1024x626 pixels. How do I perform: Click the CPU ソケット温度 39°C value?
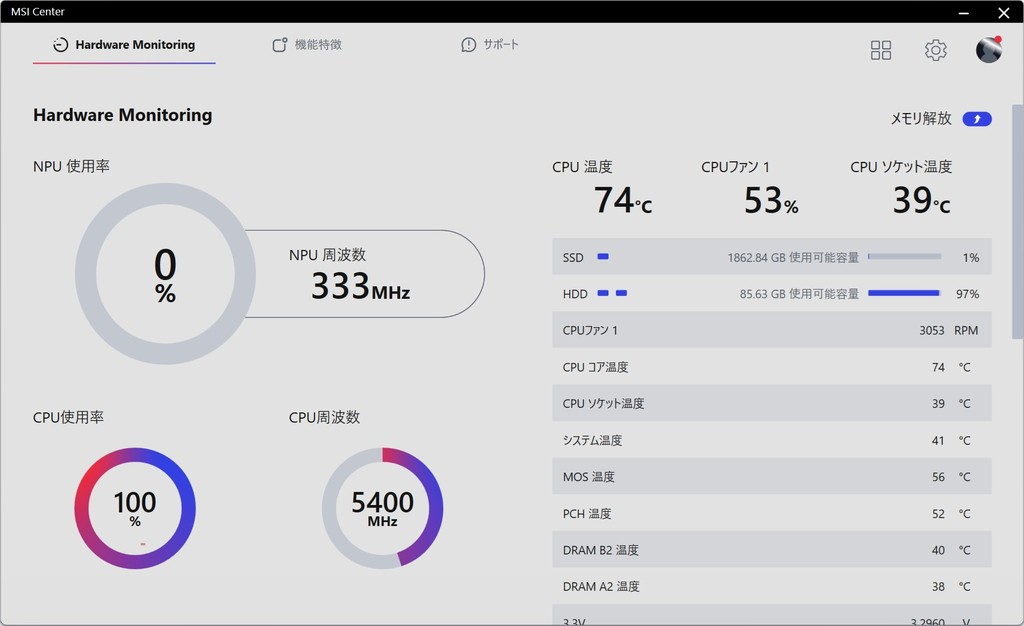(921, 200)
